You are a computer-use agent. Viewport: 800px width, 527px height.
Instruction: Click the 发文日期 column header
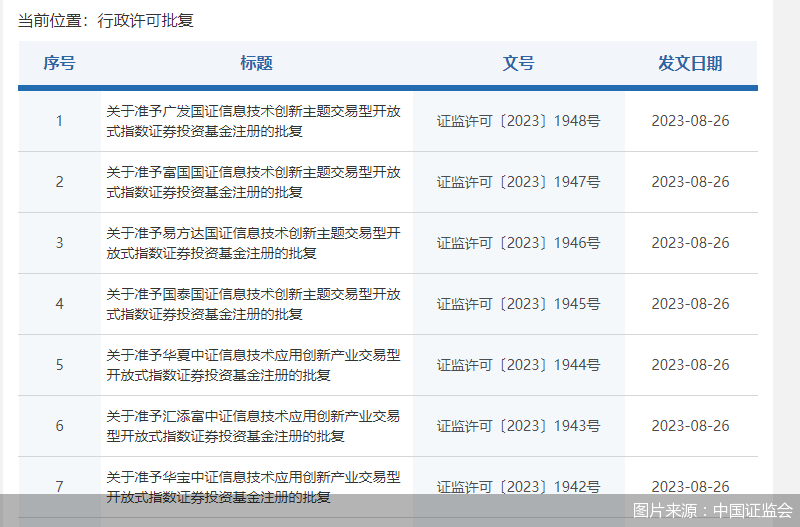(x=690, y=63)
